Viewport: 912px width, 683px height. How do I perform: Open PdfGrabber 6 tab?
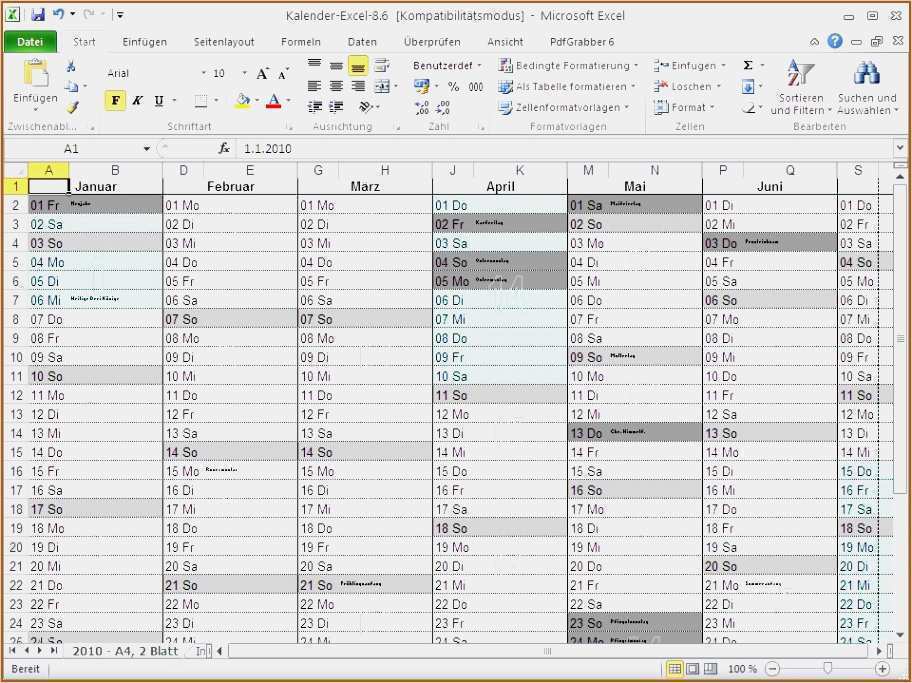point(582,42)
